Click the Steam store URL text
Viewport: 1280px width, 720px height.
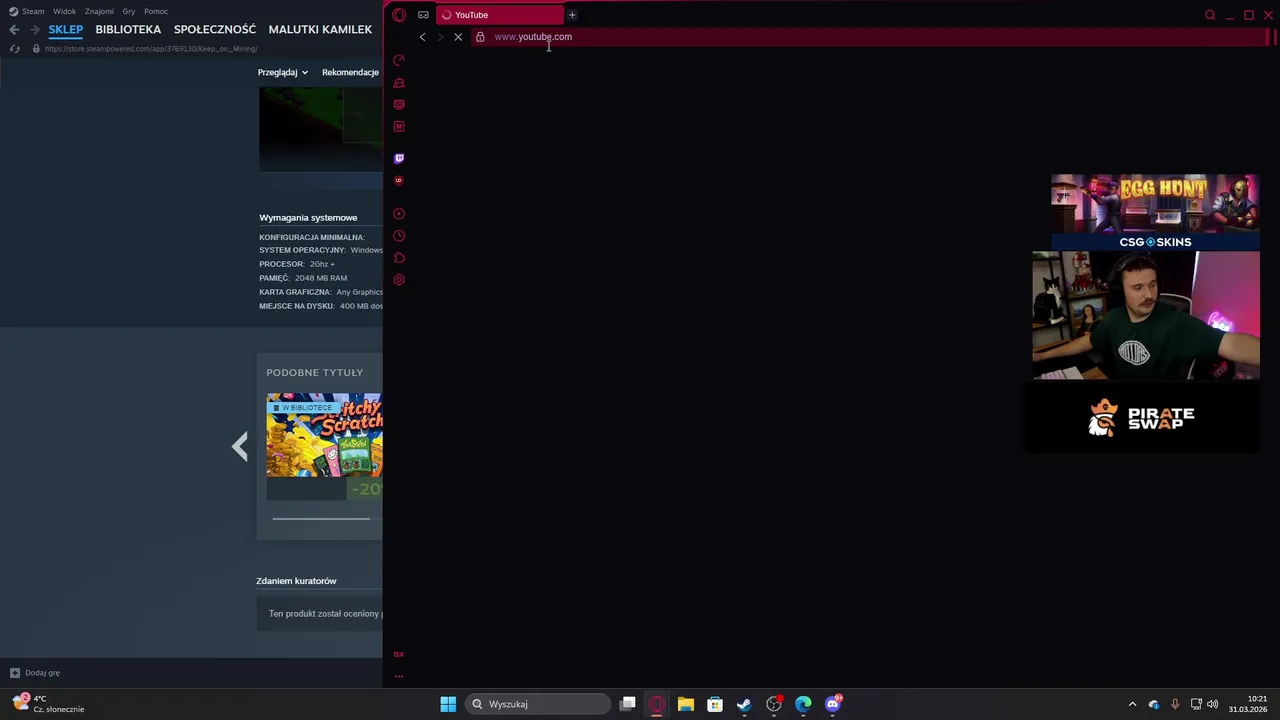[151, 49]
